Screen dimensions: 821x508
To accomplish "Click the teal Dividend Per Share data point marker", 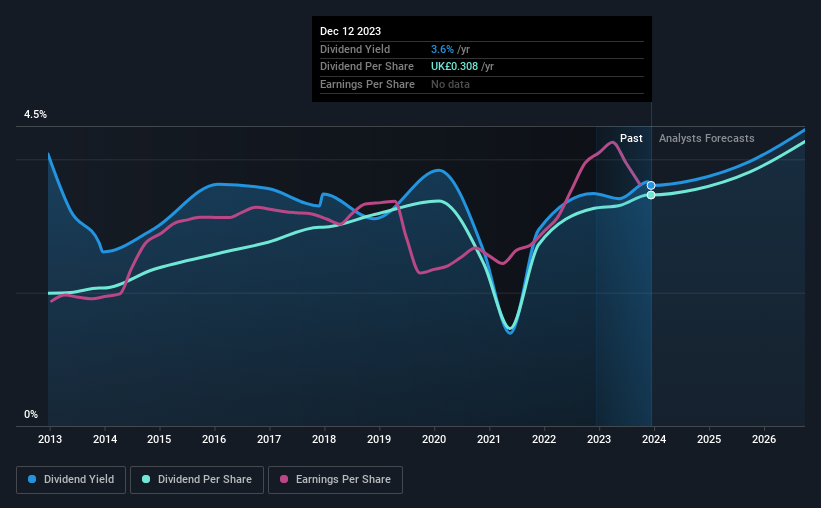I will coord(651,195).
